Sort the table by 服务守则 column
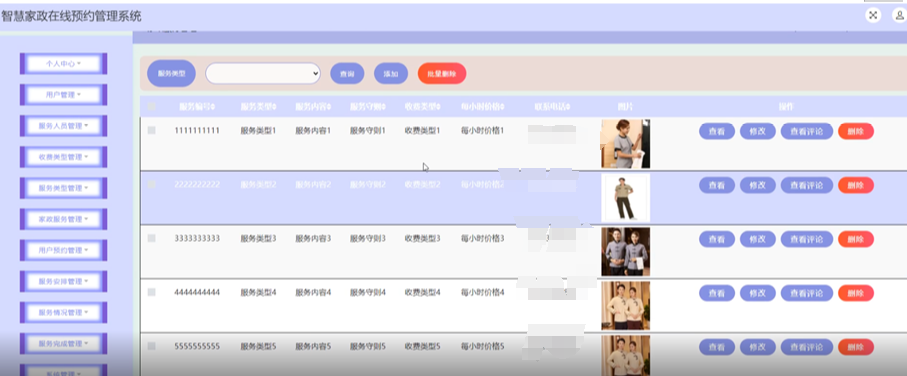Screen dimensions: 907x376 (x=368, y=107)
